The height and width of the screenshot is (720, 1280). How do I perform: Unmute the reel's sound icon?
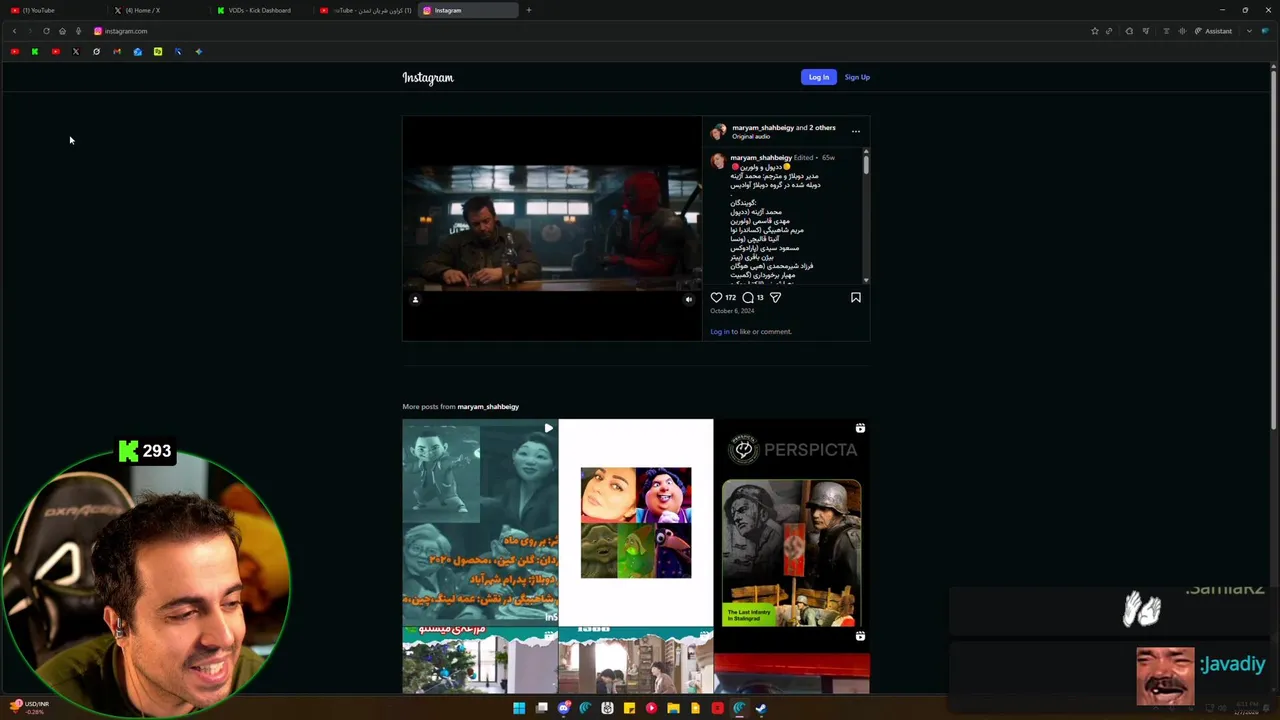[688, 299]
